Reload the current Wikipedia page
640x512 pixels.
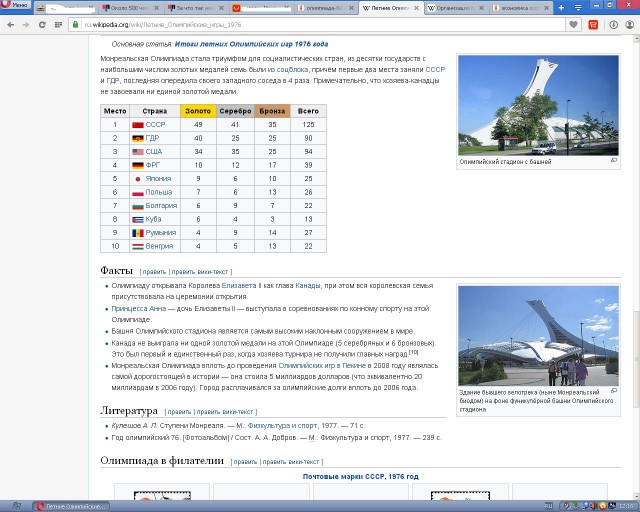click(x=42, y=25)
